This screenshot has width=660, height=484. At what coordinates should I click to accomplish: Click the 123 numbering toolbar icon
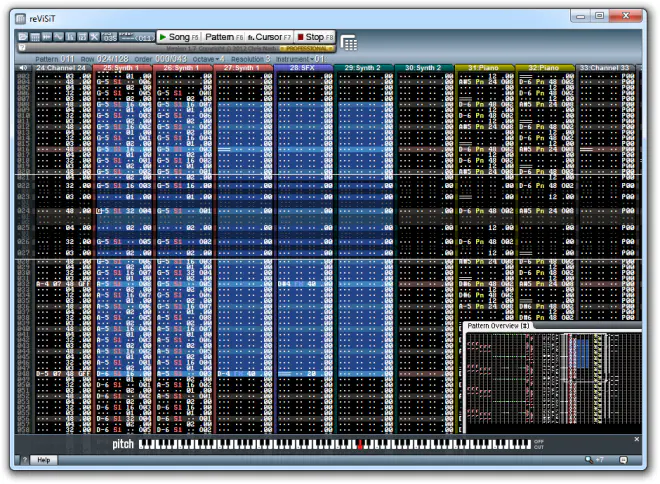coord(82,37)
